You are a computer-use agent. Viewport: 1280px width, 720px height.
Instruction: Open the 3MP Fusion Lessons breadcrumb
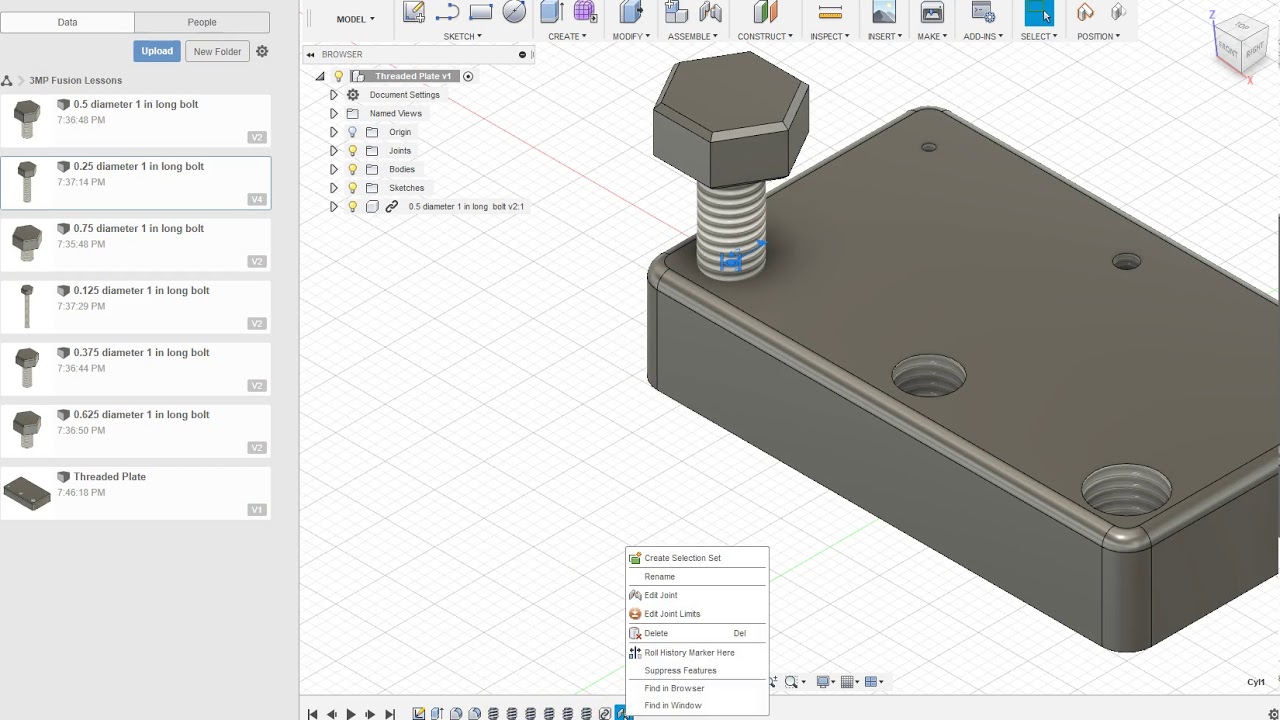tap(76, 80)
